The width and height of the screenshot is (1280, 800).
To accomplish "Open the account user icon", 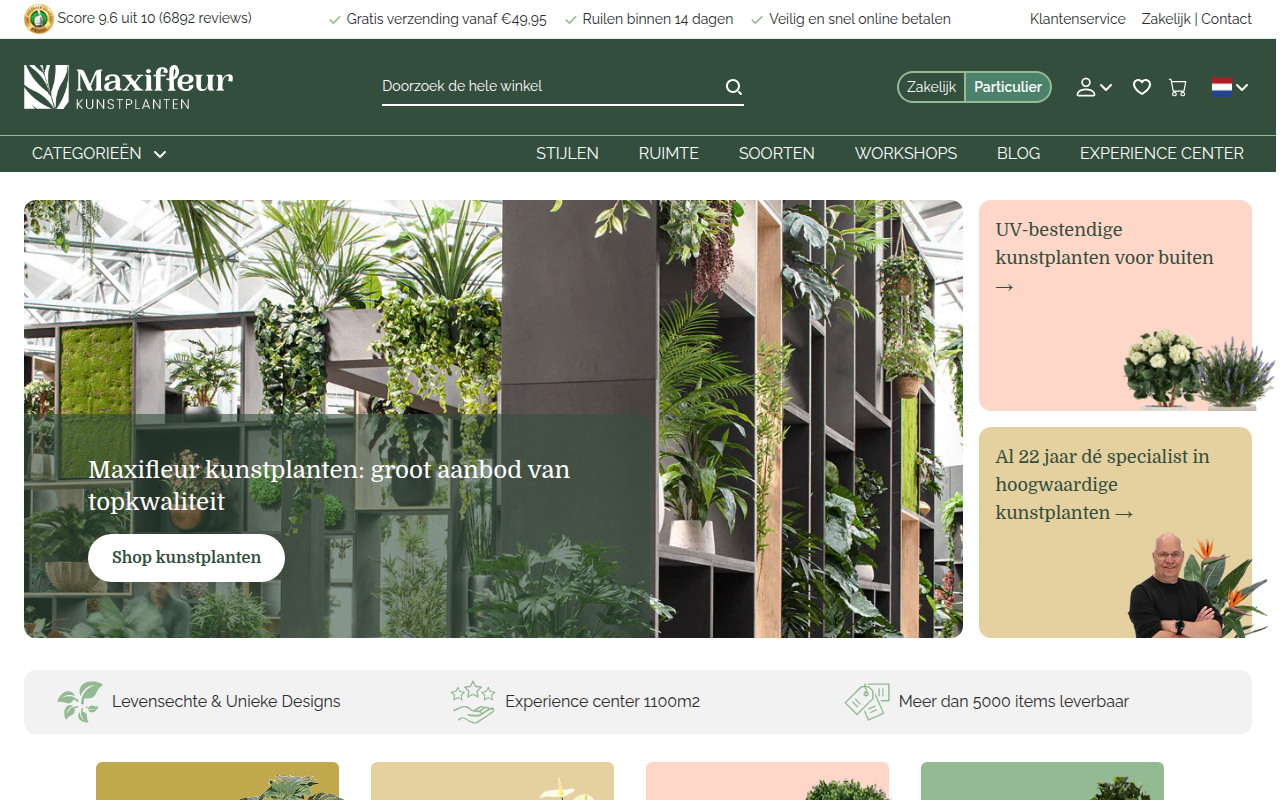I will tap(1086, 87).
